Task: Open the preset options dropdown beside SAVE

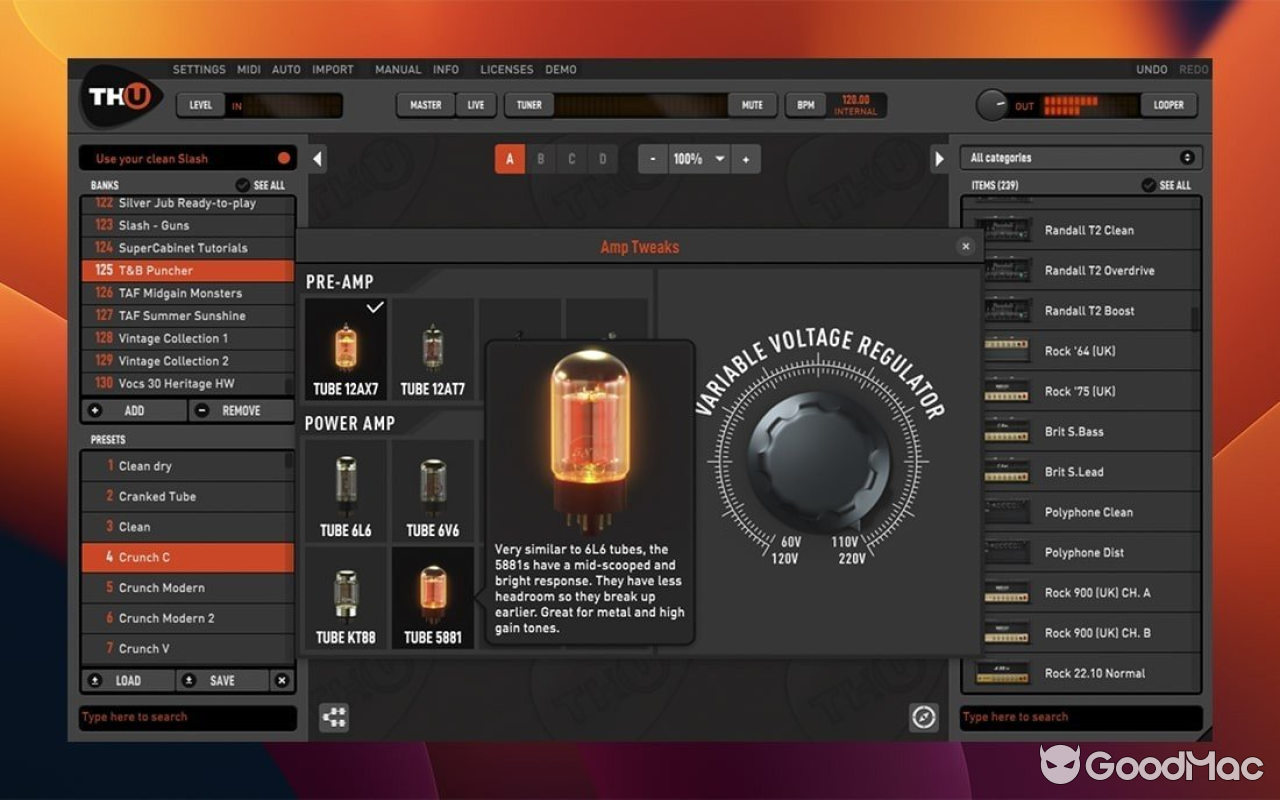Action: [283, 680]
